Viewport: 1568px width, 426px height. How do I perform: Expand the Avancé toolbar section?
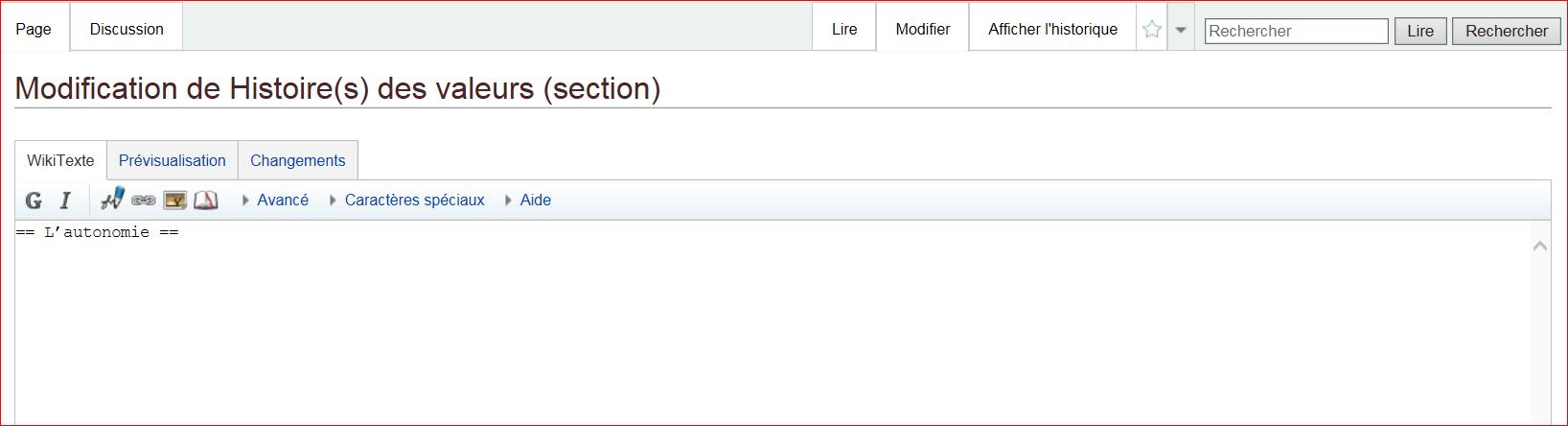[275, 201]
